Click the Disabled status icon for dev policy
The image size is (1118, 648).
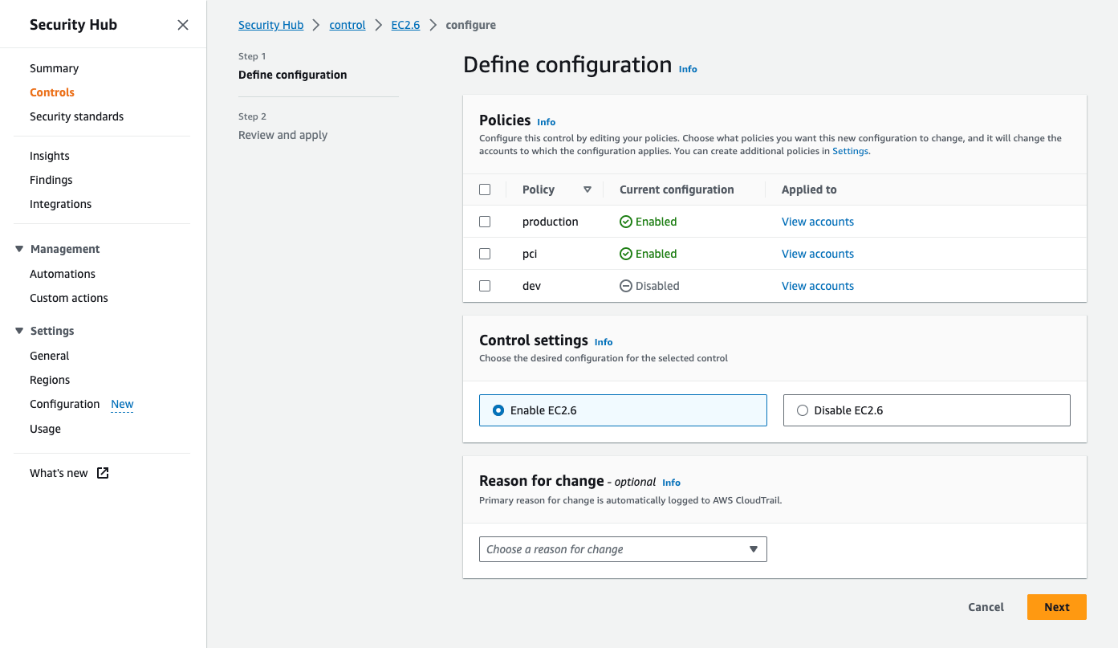[x=624, y=285]
